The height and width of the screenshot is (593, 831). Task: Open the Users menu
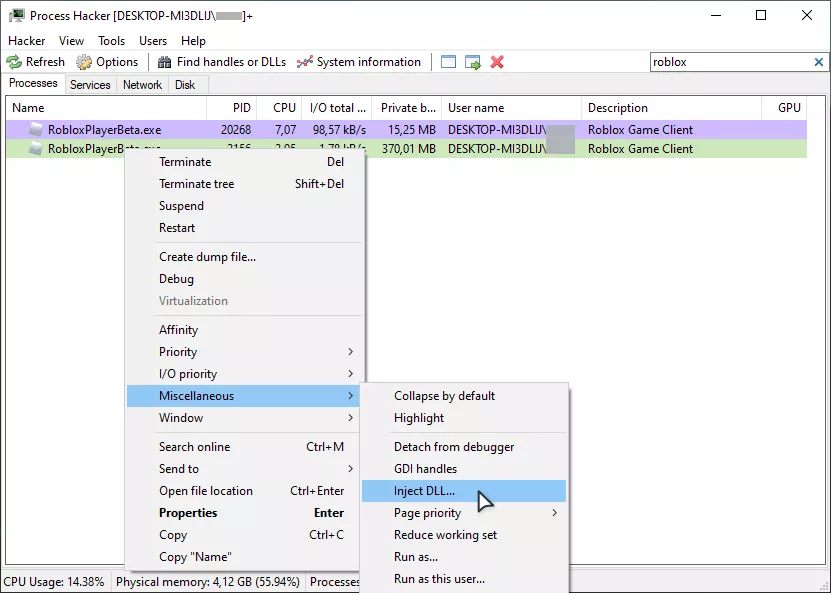[x=153, y=41]
